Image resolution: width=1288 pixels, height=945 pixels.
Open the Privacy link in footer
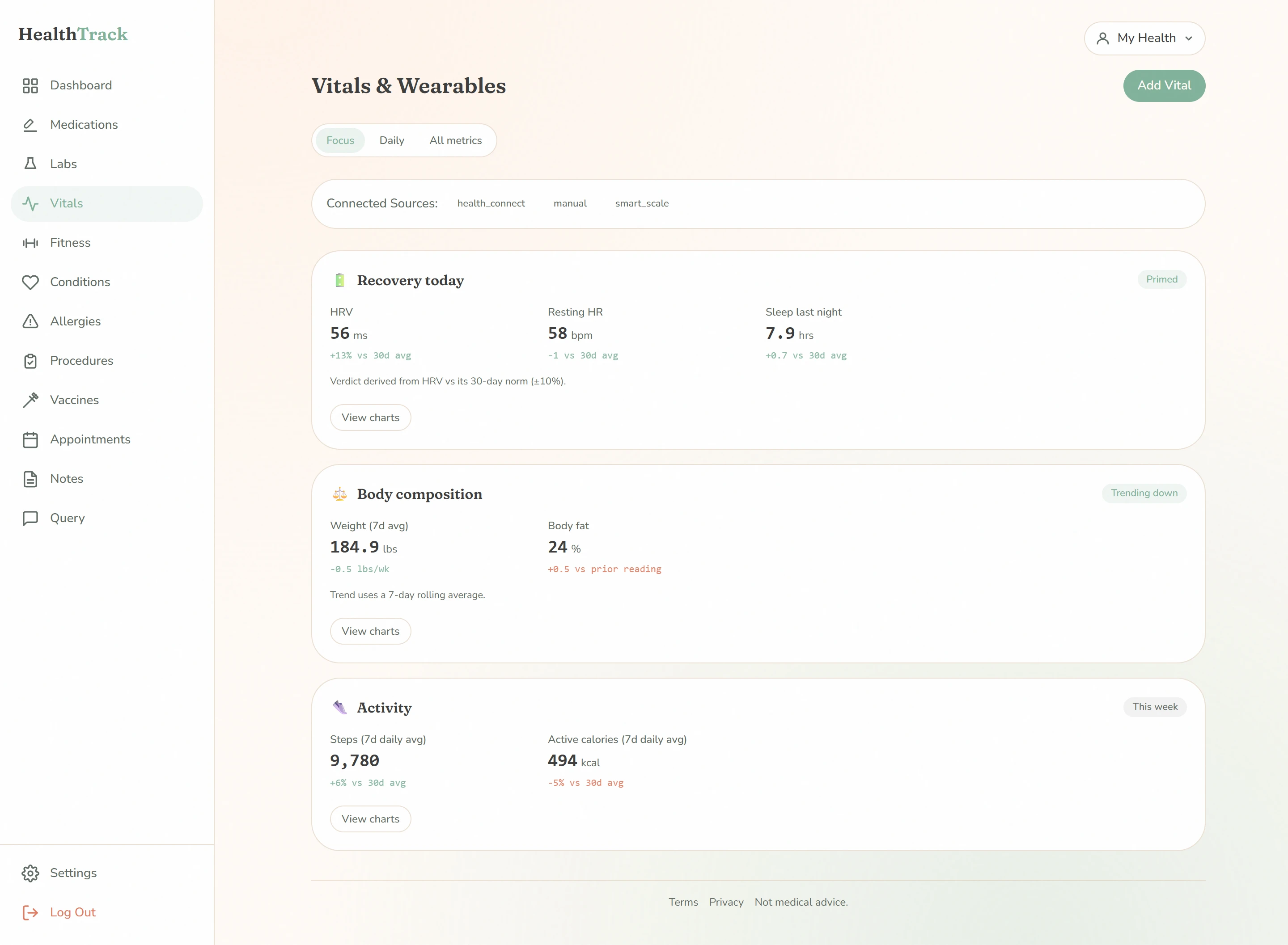pos(727,902)
